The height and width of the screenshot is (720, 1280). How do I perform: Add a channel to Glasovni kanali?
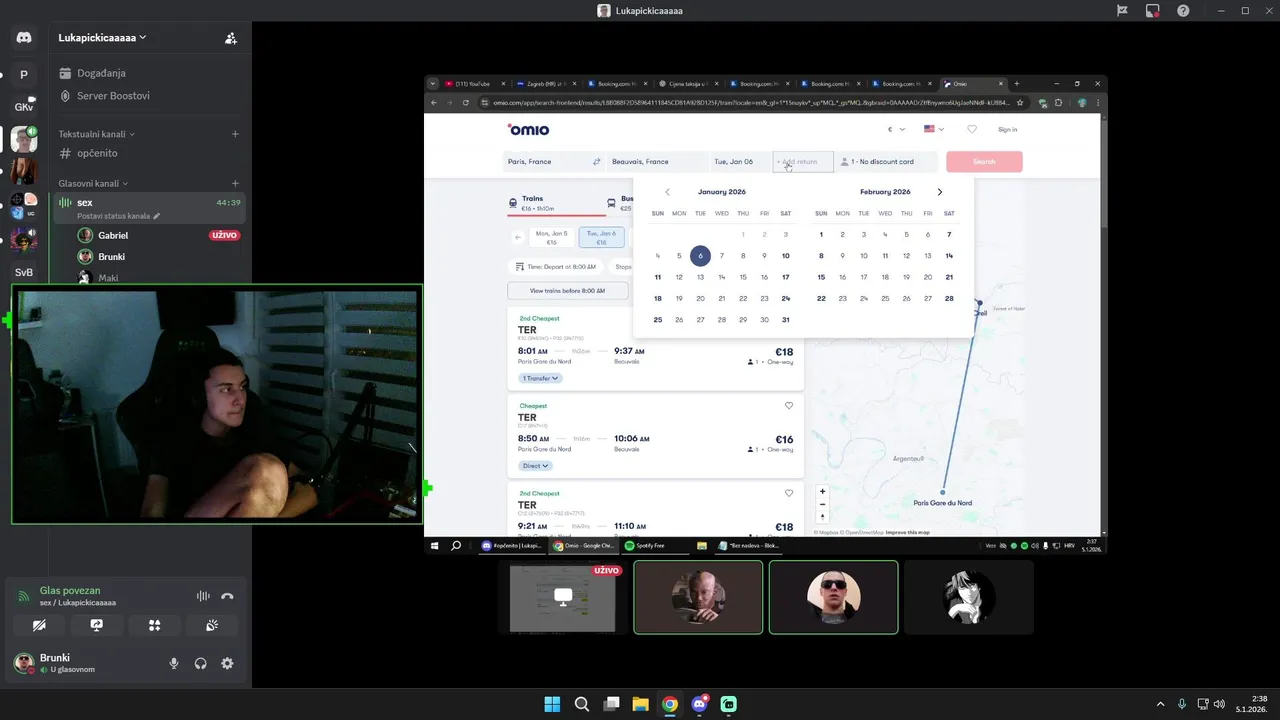235,184
